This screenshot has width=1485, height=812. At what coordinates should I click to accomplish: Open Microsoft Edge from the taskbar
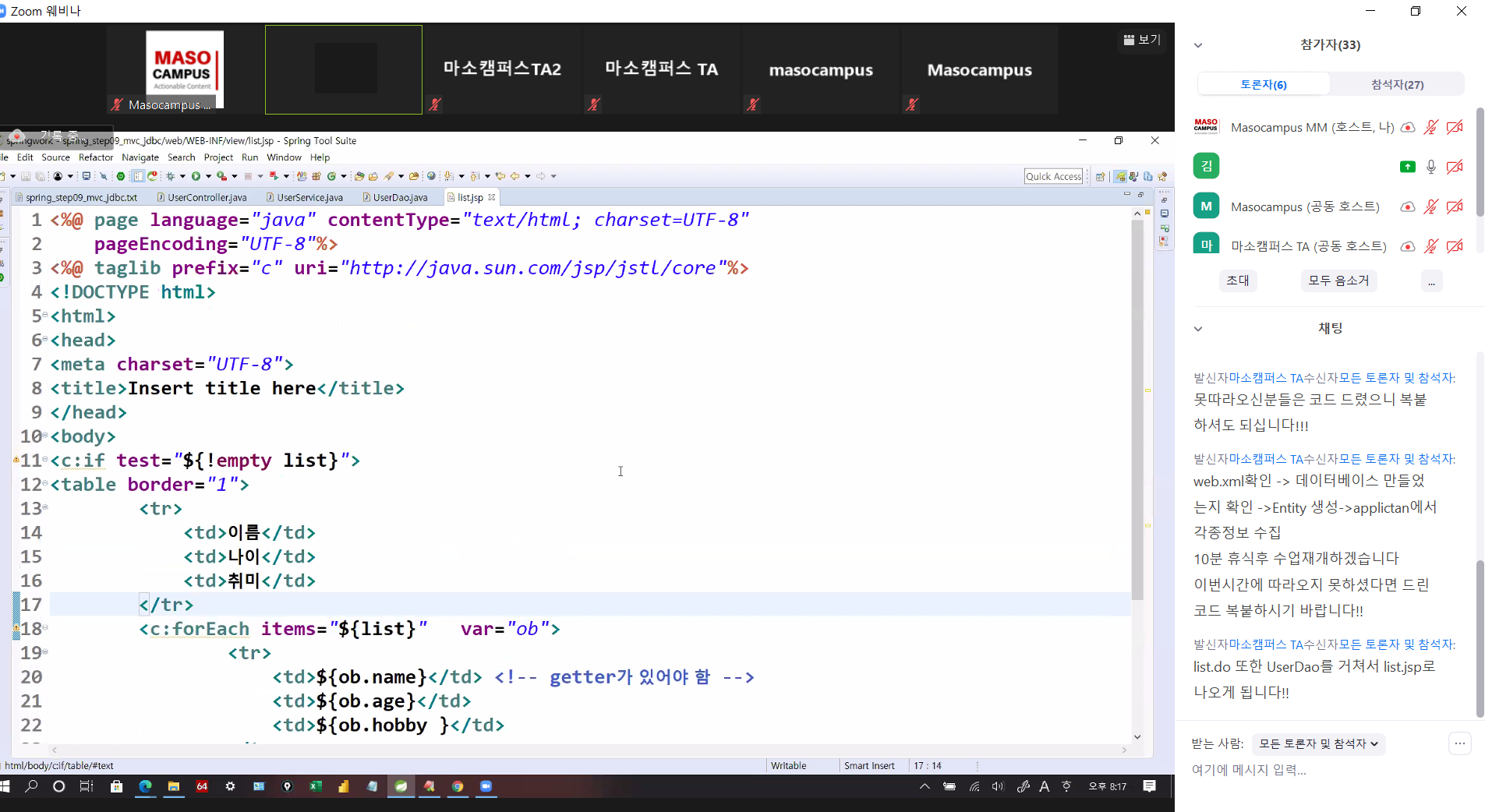coord(145,786)
